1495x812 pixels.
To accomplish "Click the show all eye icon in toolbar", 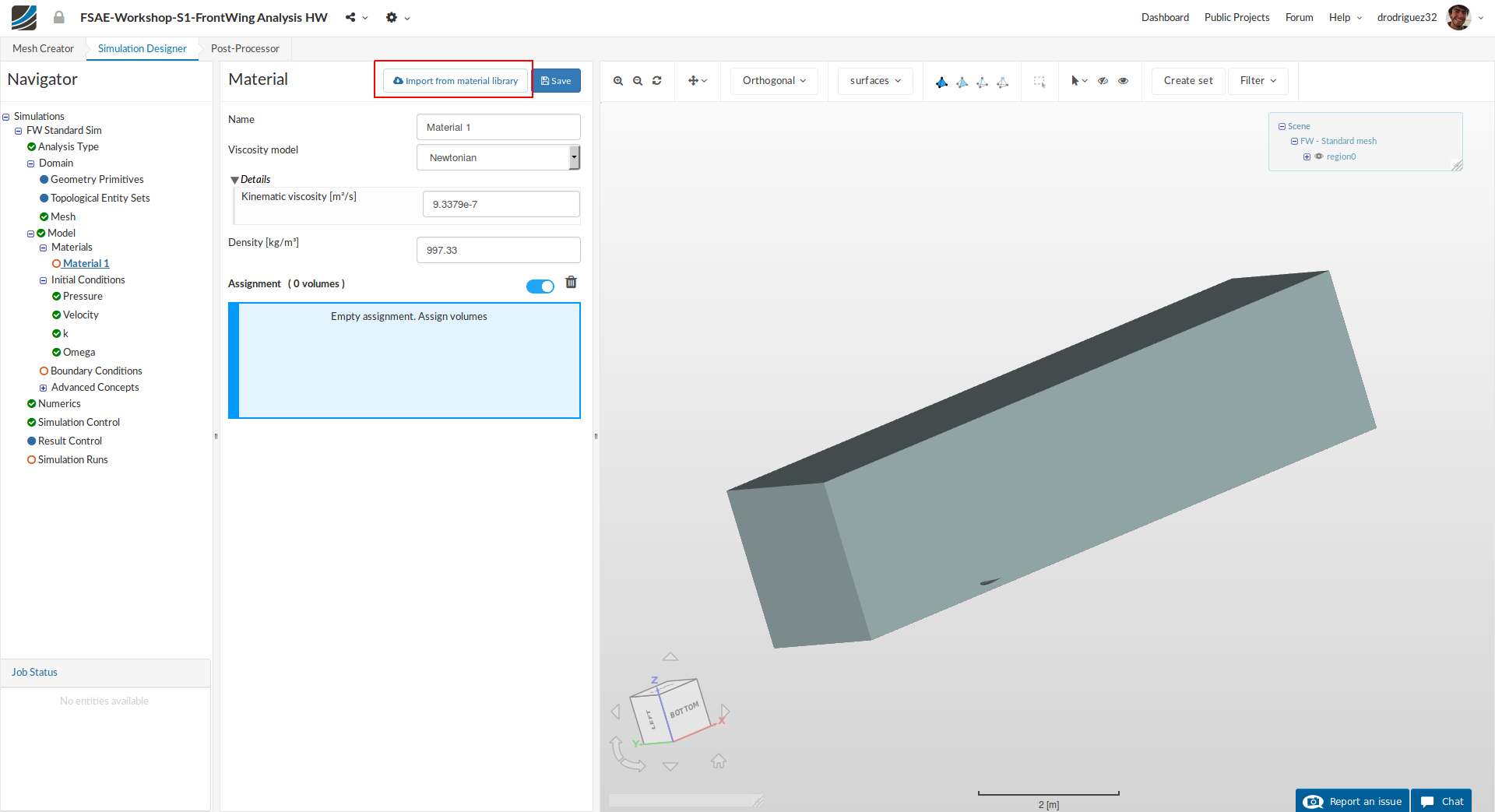I will 1123,81.
